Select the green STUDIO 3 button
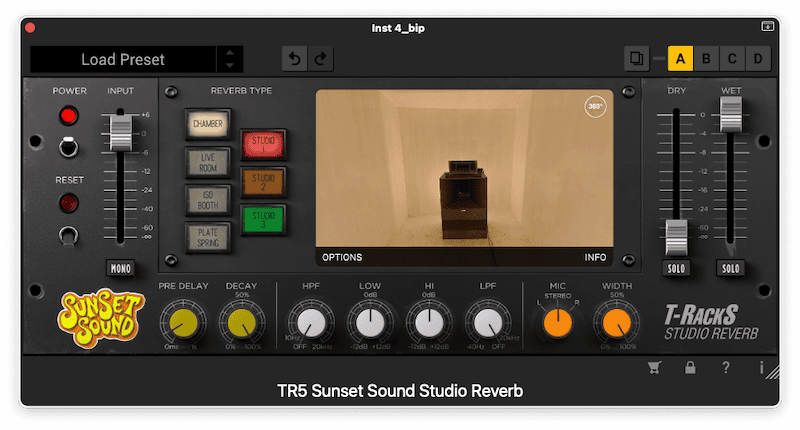 click(x=263, y=220)
